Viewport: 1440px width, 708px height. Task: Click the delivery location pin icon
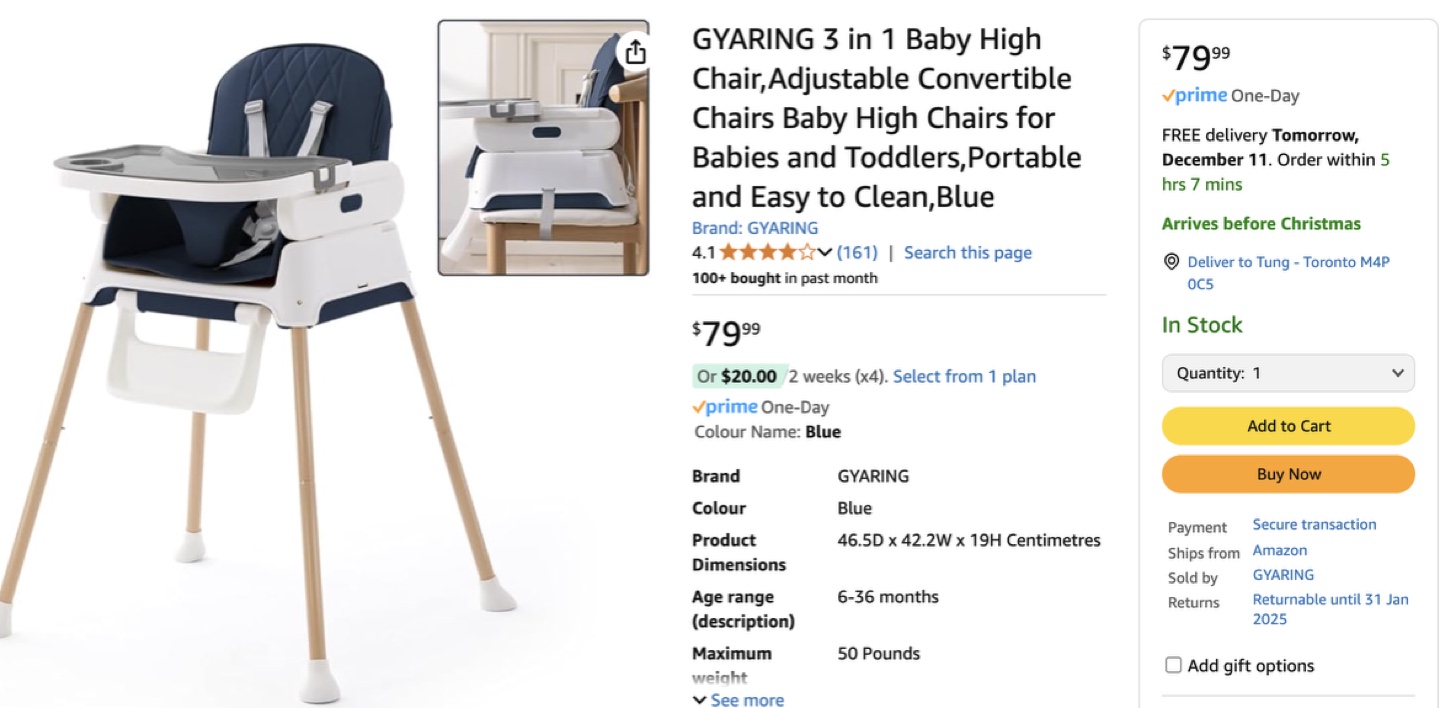click(x=1172, y=262)
